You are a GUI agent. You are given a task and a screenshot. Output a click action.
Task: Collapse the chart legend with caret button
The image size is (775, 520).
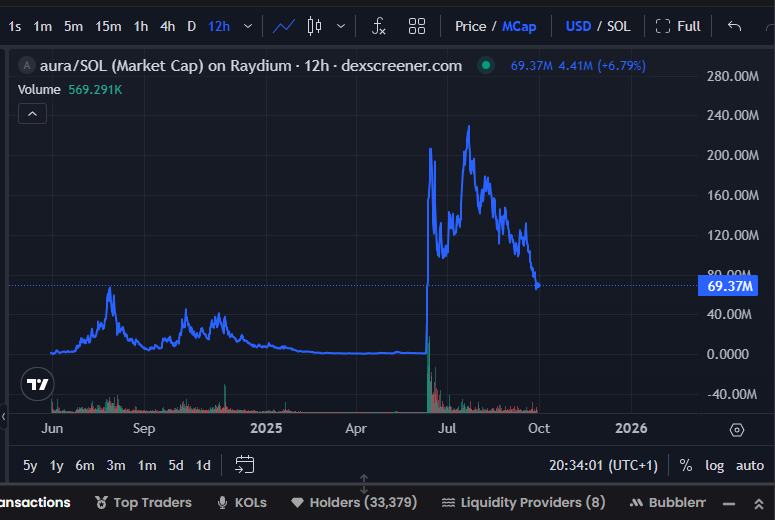point(33,114)
